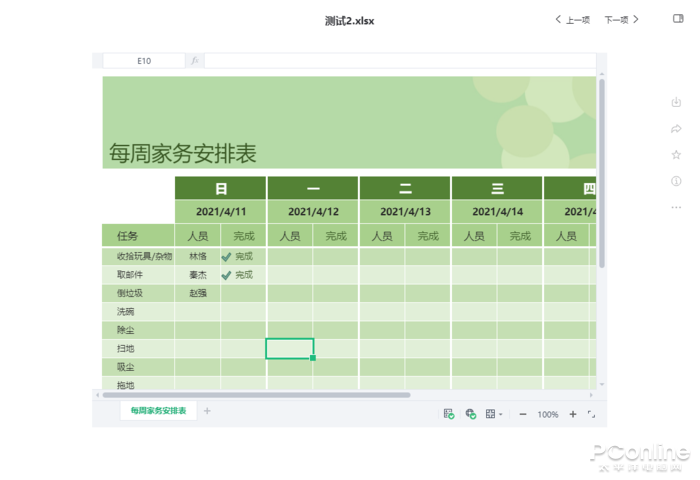This screenshot has height=480, width=700.
Task: Click the document check icon in status bar
Action: [449, 414]
